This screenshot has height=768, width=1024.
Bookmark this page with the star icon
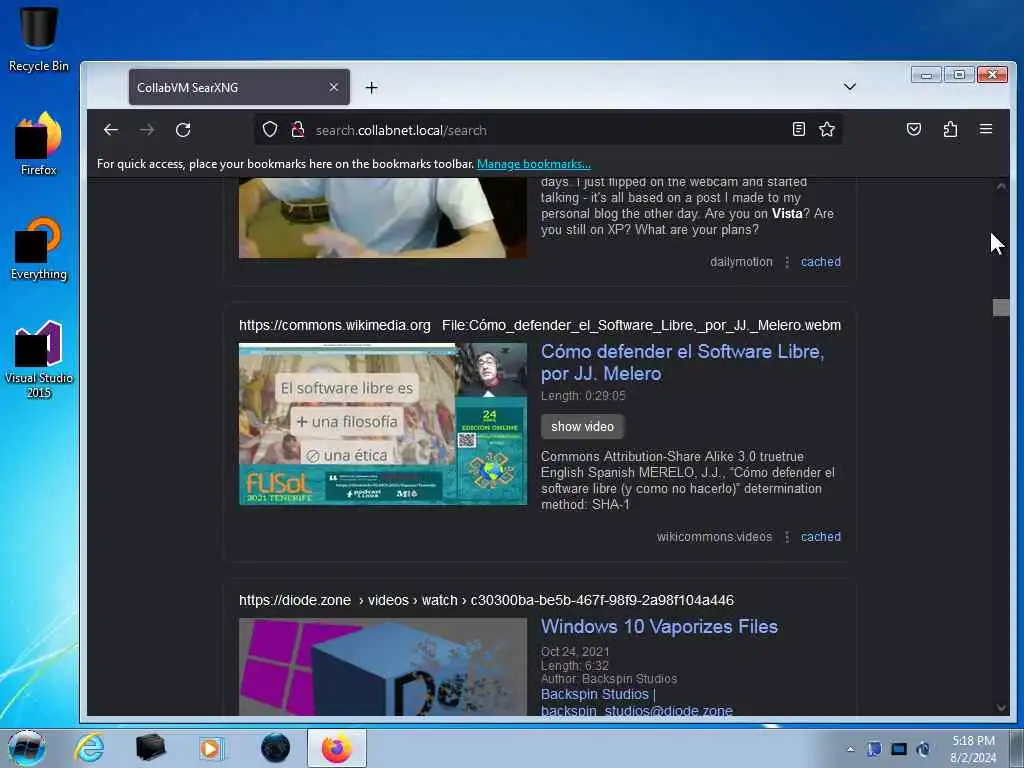click(x=827, y=129)
